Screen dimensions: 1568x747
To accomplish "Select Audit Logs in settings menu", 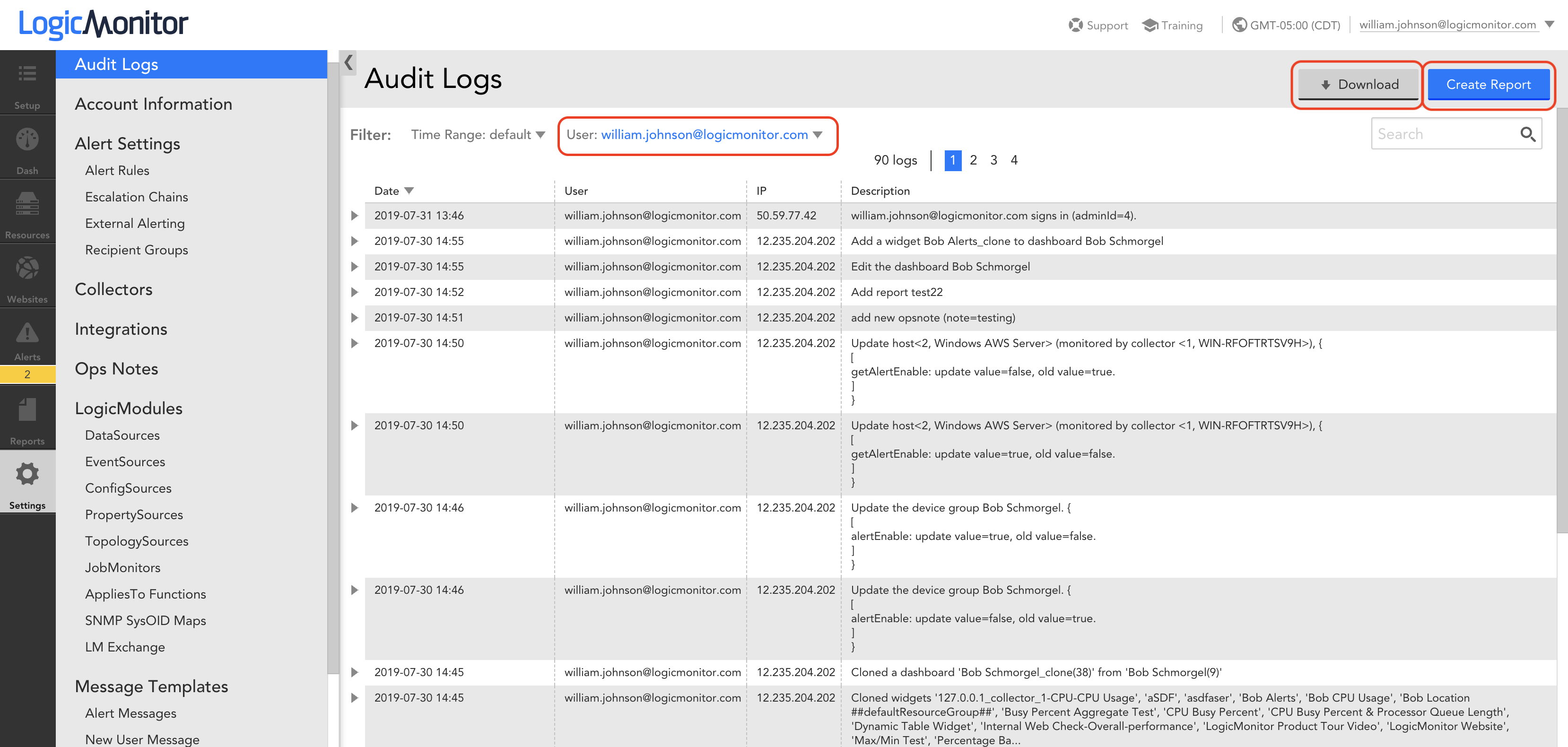I will (191, 64).
